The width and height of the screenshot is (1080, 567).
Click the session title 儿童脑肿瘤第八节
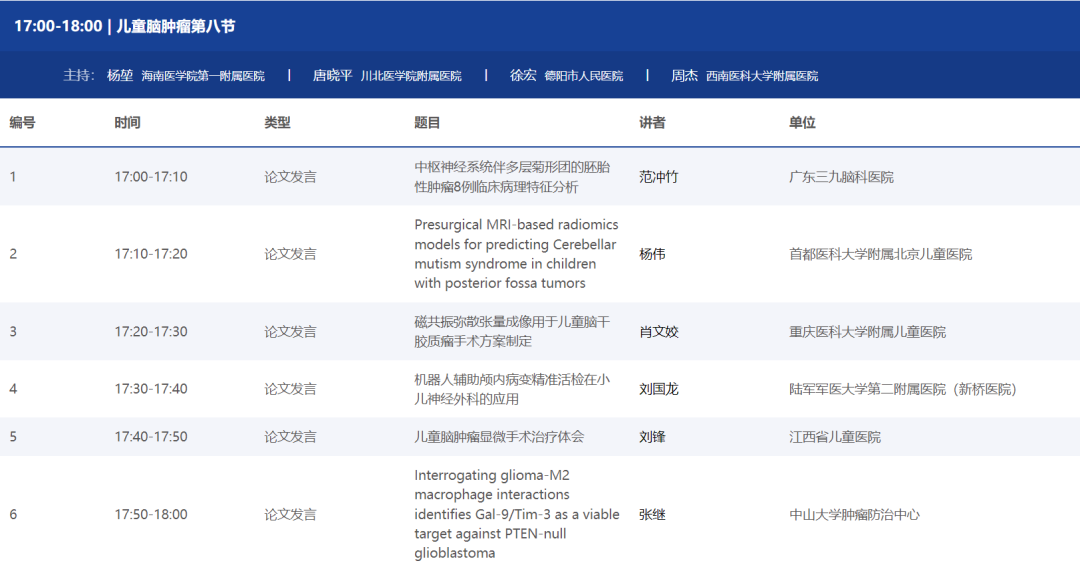click(176, 26)
